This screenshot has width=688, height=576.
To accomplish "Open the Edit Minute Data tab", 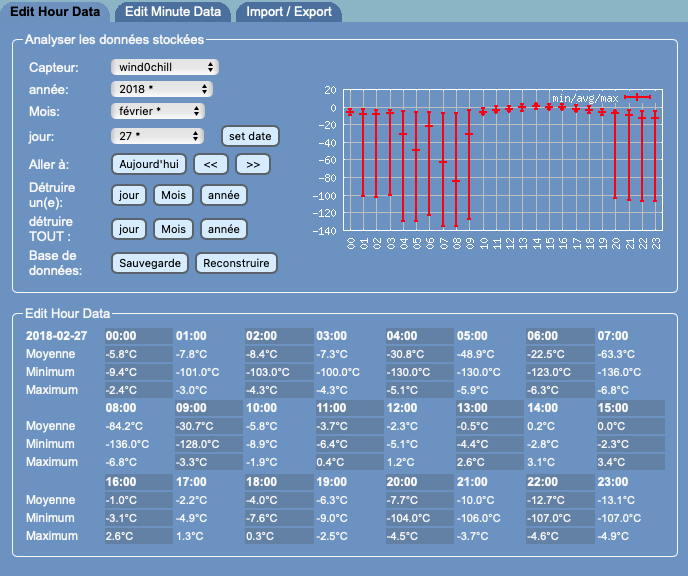I will pyautogui.click(x=173, y=11).
